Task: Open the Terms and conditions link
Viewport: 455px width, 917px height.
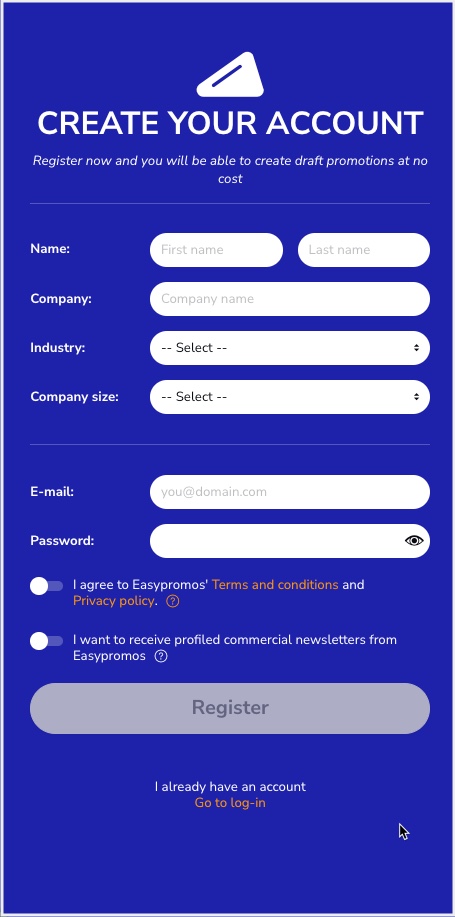Action: 275,585
